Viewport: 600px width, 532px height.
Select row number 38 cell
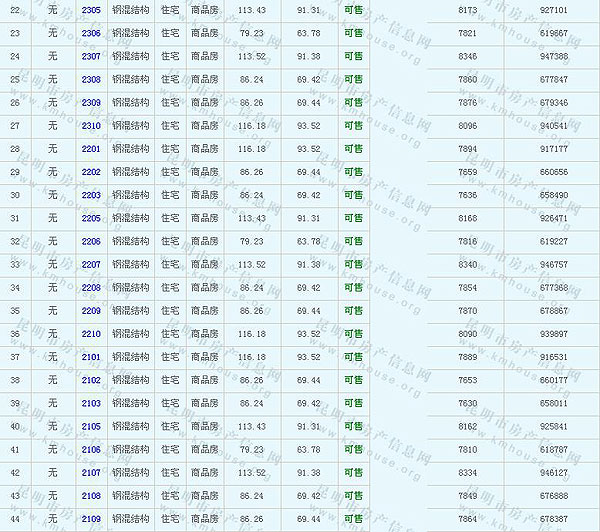(x=15, y=380)
